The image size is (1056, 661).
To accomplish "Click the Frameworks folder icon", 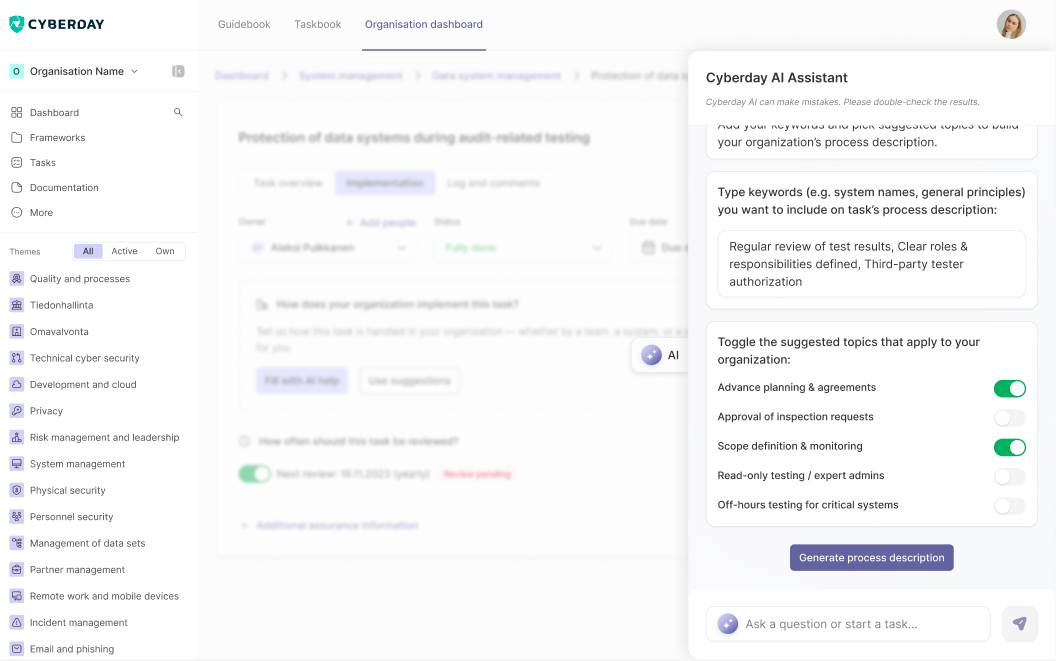I will [x=17, y=137].
